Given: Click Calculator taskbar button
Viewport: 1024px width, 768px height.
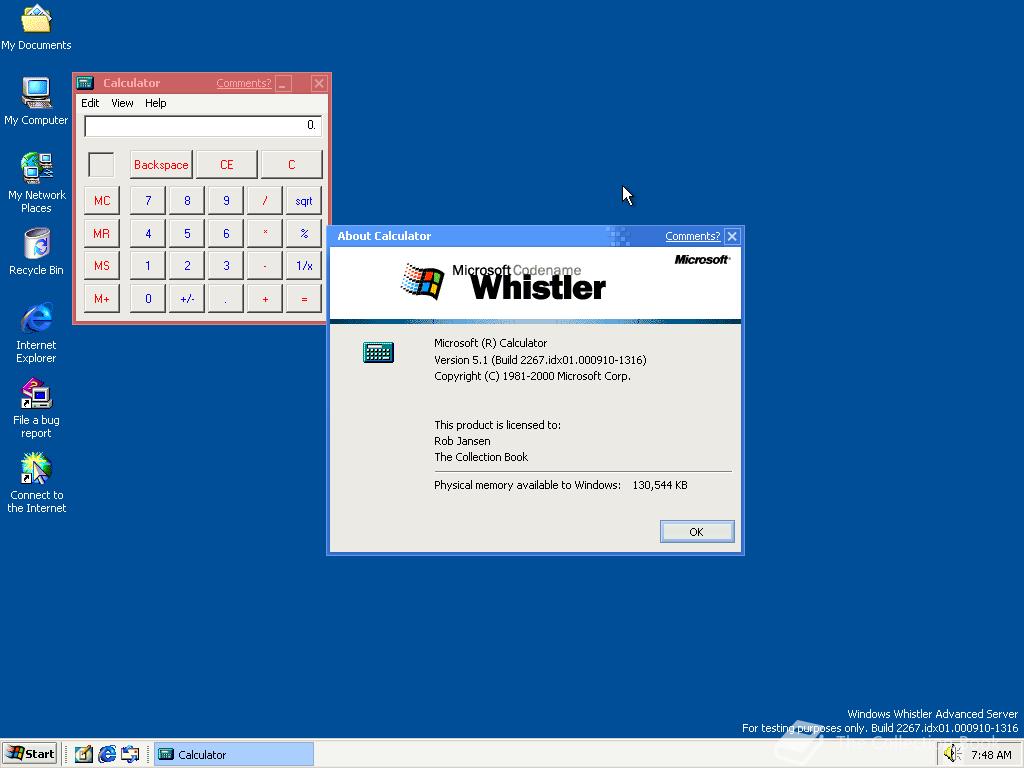Looking at the screenshot, I should point(234,754).
